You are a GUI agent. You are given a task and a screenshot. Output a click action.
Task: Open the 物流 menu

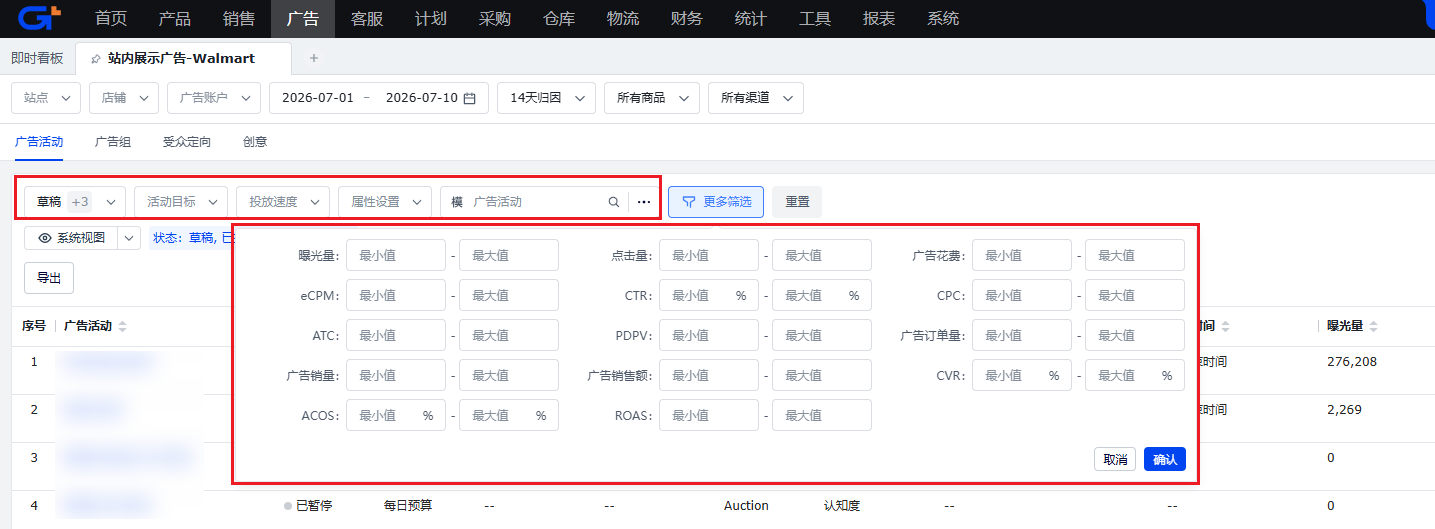623,18
